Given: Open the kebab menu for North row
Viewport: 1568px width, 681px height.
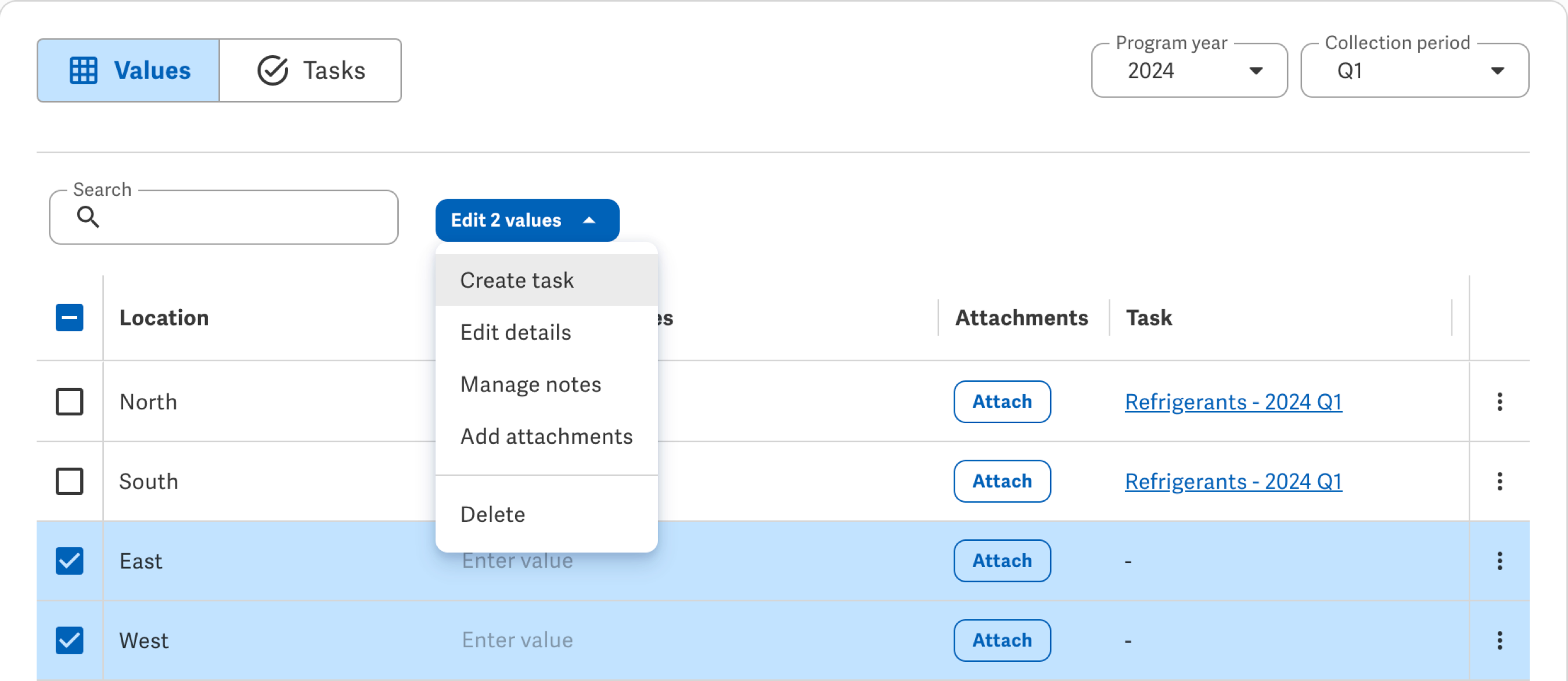Looking at the screenshot, I should coord(1499,402).
